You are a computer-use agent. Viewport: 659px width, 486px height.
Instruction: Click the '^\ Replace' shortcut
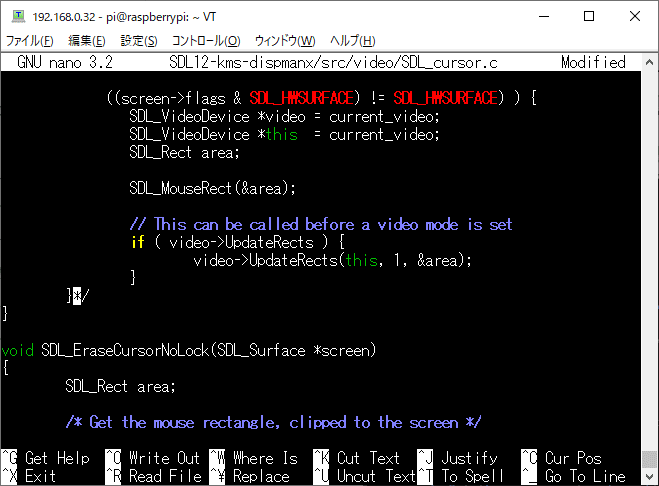[249, 476]
